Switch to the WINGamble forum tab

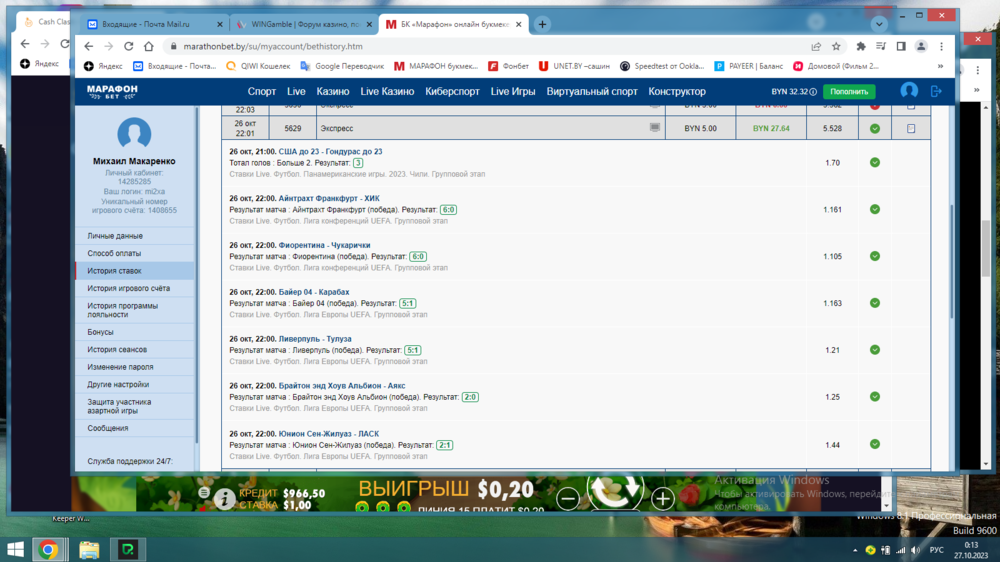(x=303, y=24)
